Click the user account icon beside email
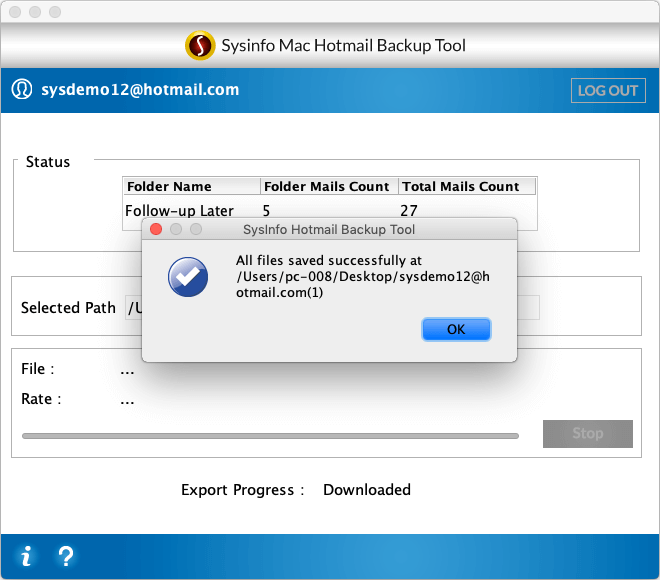The image size is (660, 580). [22, 89]
